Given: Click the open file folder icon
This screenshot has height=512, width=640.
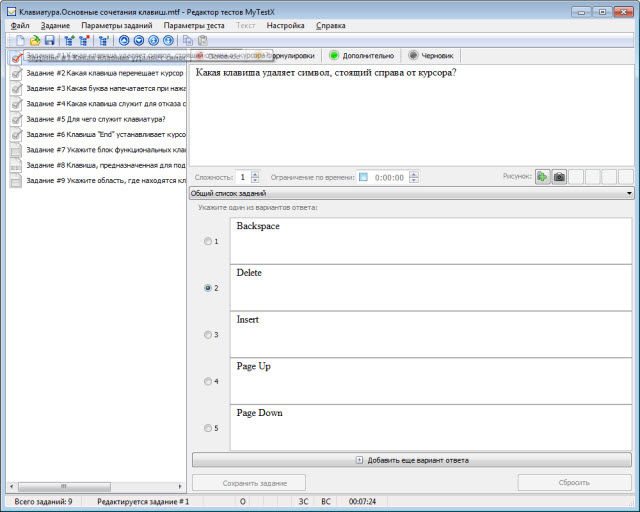Looking at the screenshot, I should point(34,41).
